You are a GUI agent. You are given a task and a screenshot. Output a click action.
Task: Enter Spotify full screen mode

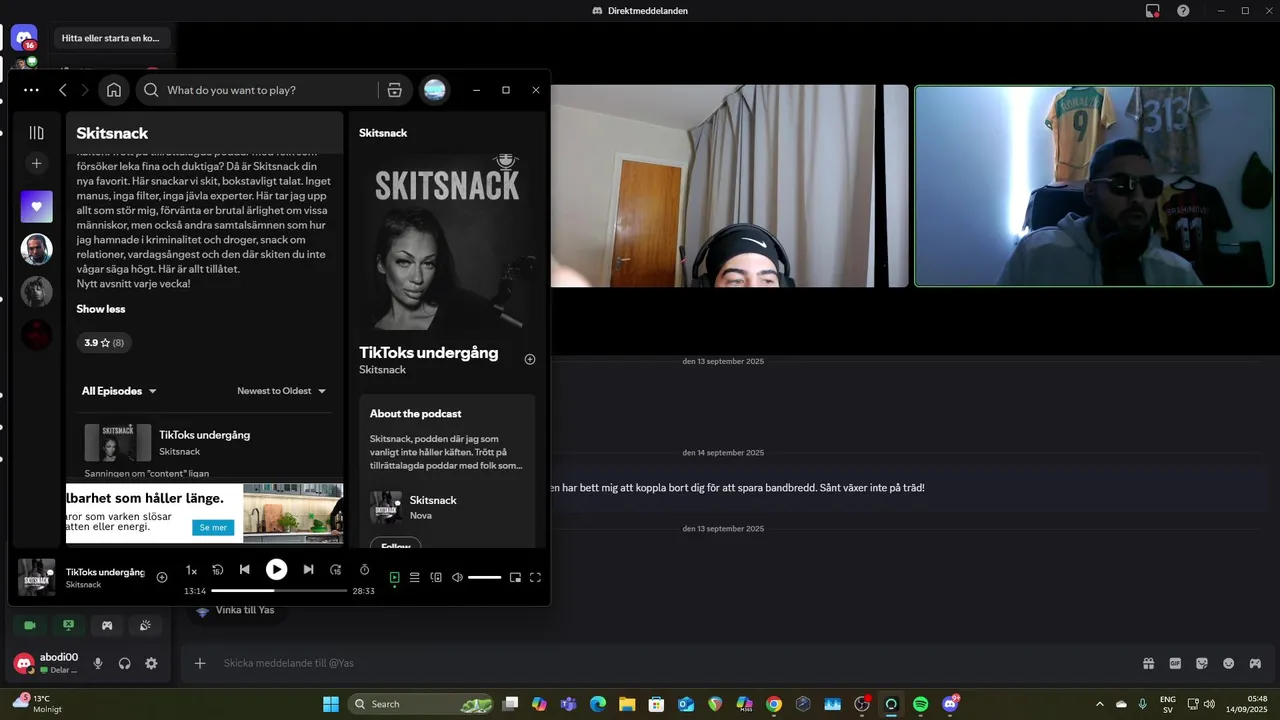coord(535,577)
